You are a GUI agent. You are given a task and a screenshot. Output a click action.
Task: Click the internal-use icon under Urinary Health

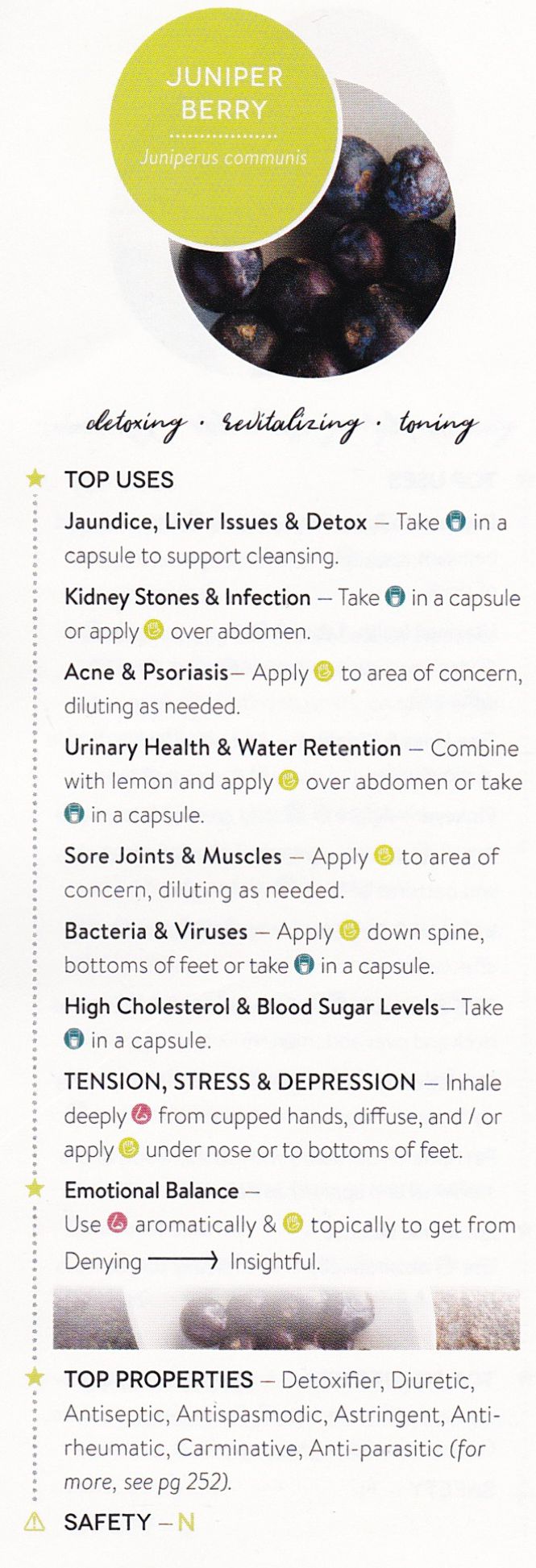74,814
